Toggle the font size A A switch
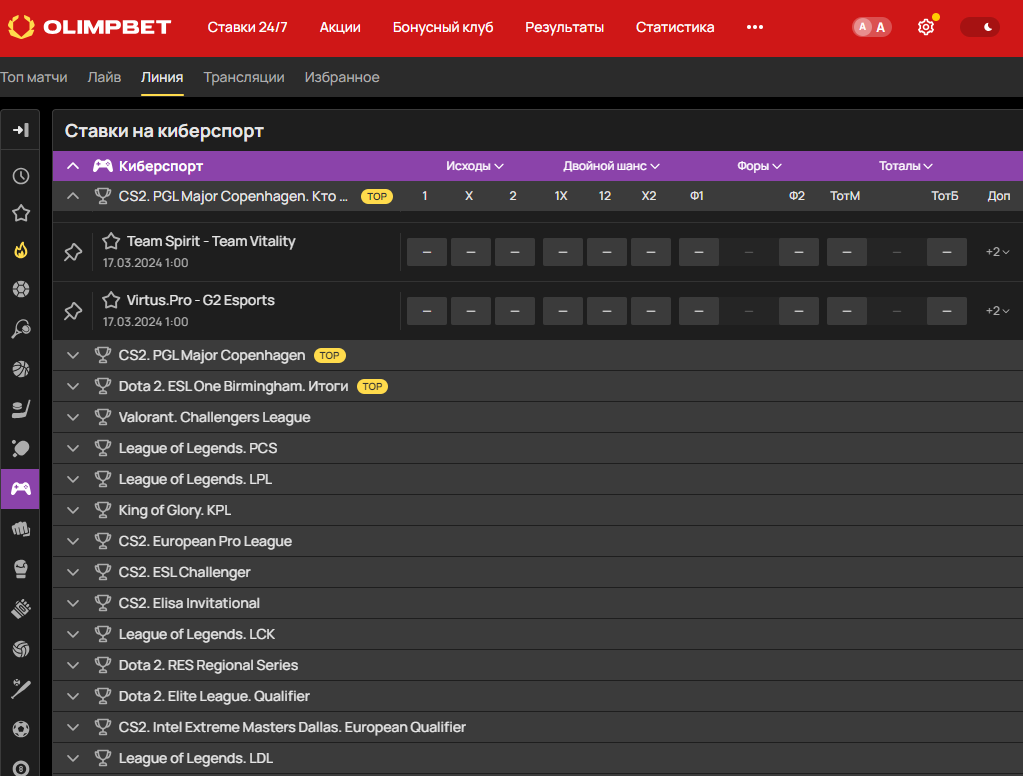The height and width of the screenshot is (776, 1023). pyautogui.click(x=872, y=27)
